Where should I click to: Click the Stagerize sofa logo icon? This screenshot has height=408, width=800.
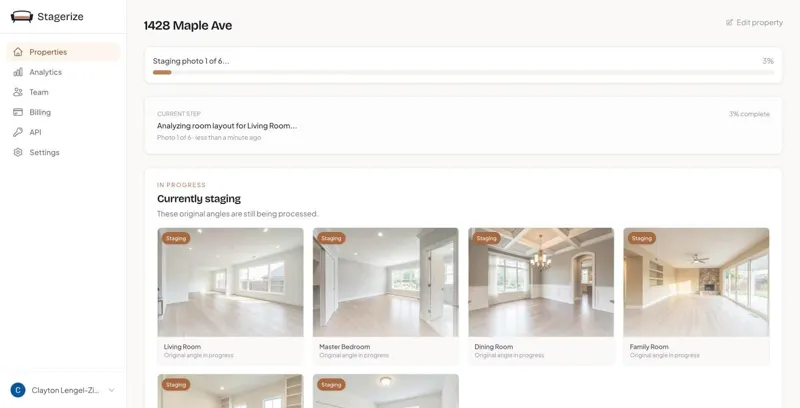[22, 16]
